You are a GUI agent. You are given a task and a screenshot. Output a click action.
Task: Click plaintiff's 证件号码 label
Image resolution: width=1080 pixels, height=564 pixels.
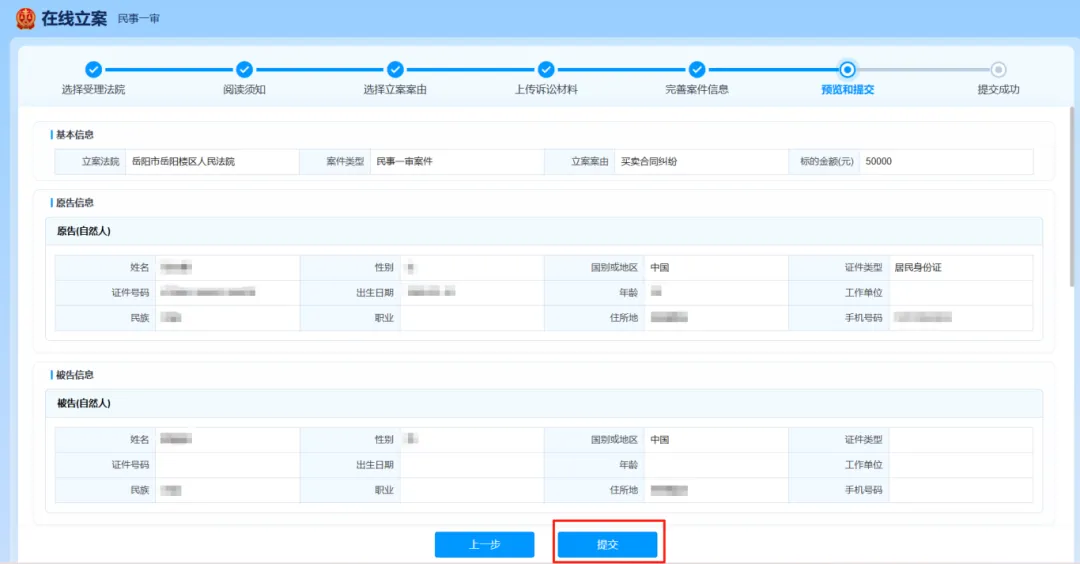pyautogui.click(x=130, y=293)
